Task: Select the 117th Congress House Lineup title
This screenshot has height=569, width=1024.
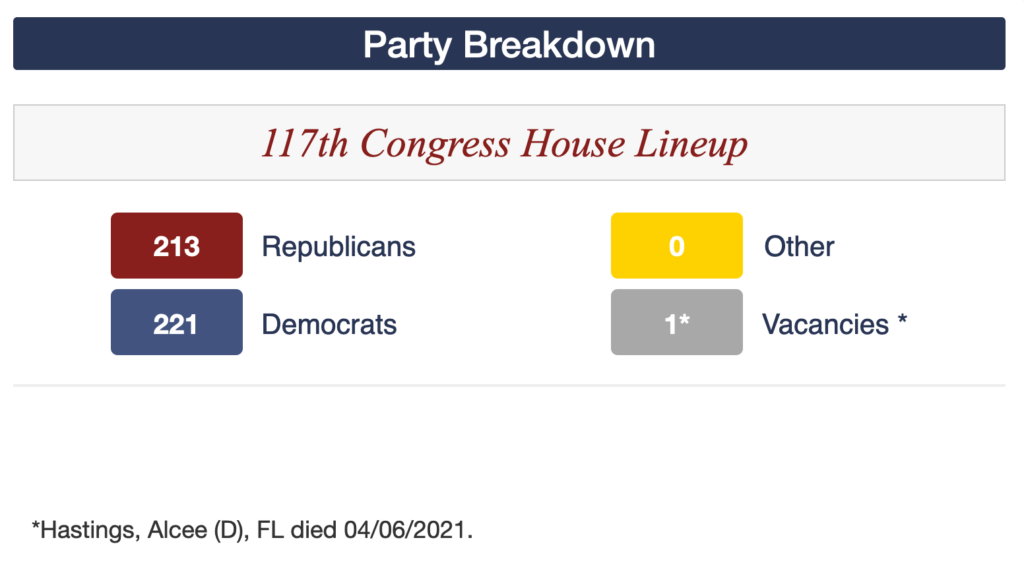Action: (504, 144)
